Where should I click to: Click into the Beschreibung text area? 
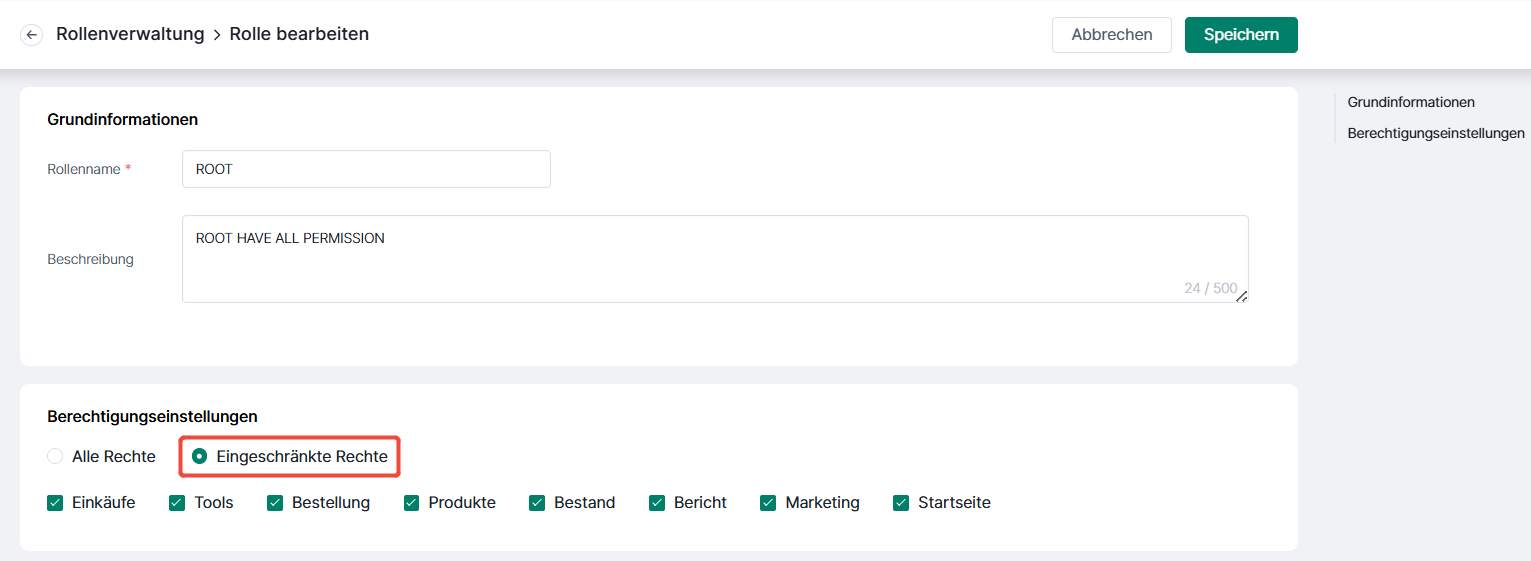point(715,259)
